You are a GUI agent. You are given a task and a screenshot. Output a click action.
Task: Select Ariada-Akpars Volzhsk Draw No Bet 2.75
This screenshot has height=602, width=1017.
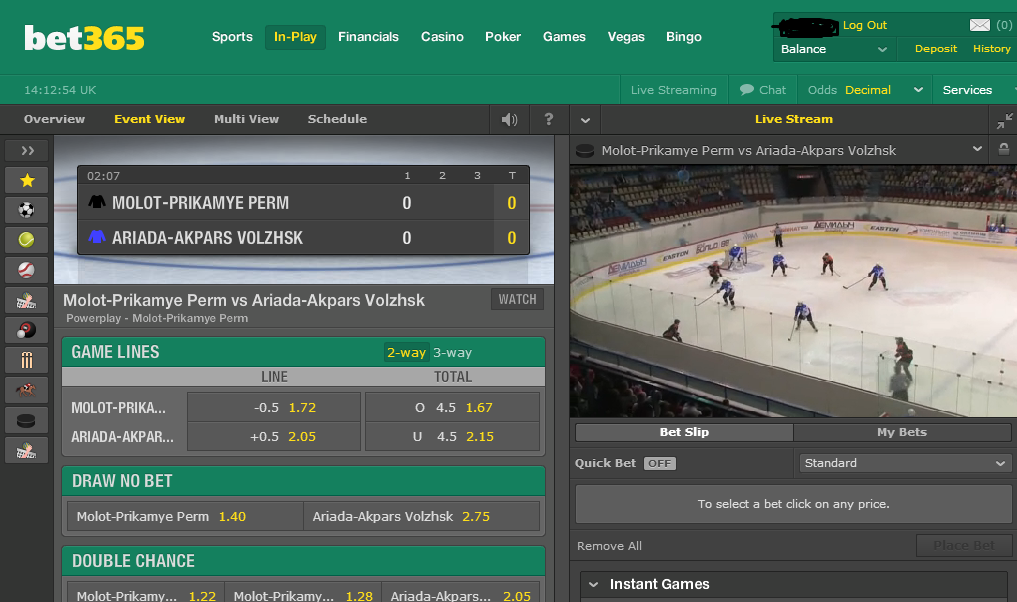pyautogui.click(x=422, y=516)
